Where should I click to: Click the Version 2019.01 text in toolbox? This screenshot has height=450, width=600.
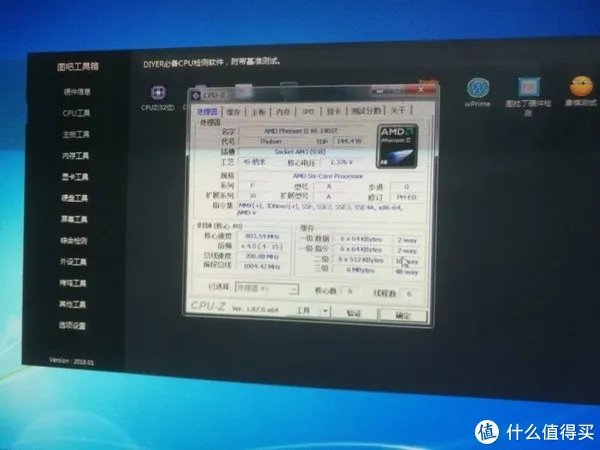tap(71, 361)
